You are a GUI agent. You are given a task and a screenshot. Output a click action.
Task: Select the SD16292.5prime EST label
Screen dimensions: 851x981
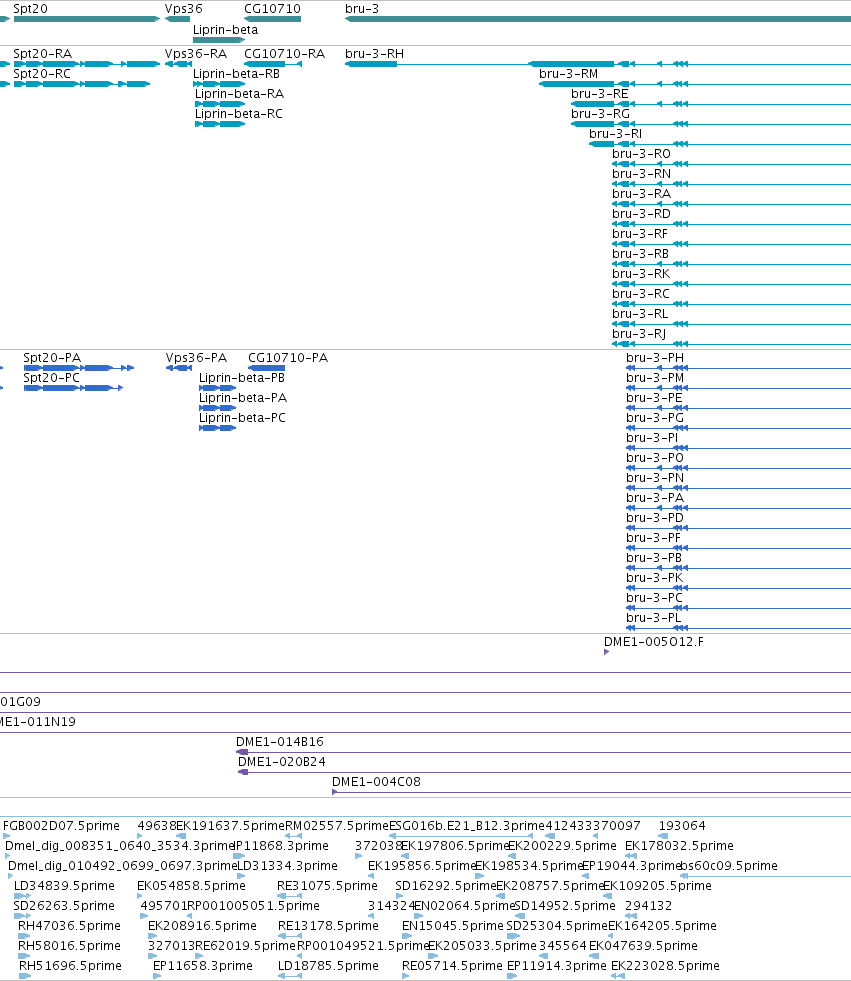[446, 886]
